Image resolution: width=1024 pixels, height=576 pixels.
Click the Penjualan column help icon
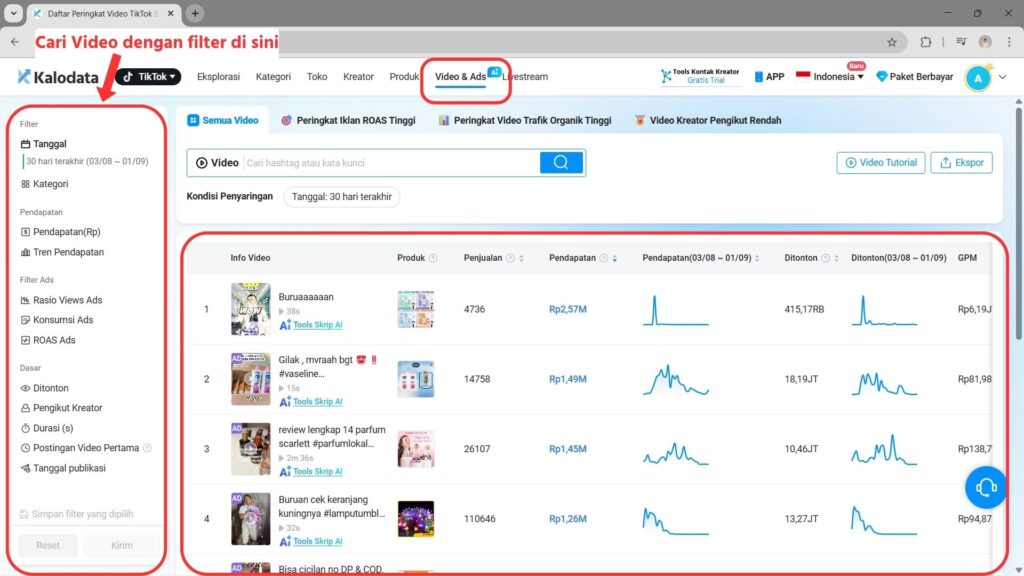[510, 258]
